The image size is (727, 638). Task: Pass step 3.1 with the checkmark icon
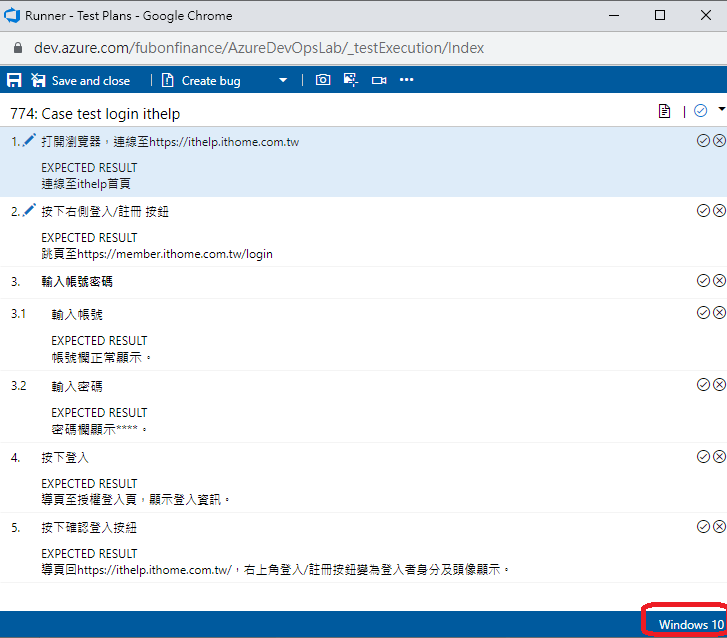tap(703, 313)
